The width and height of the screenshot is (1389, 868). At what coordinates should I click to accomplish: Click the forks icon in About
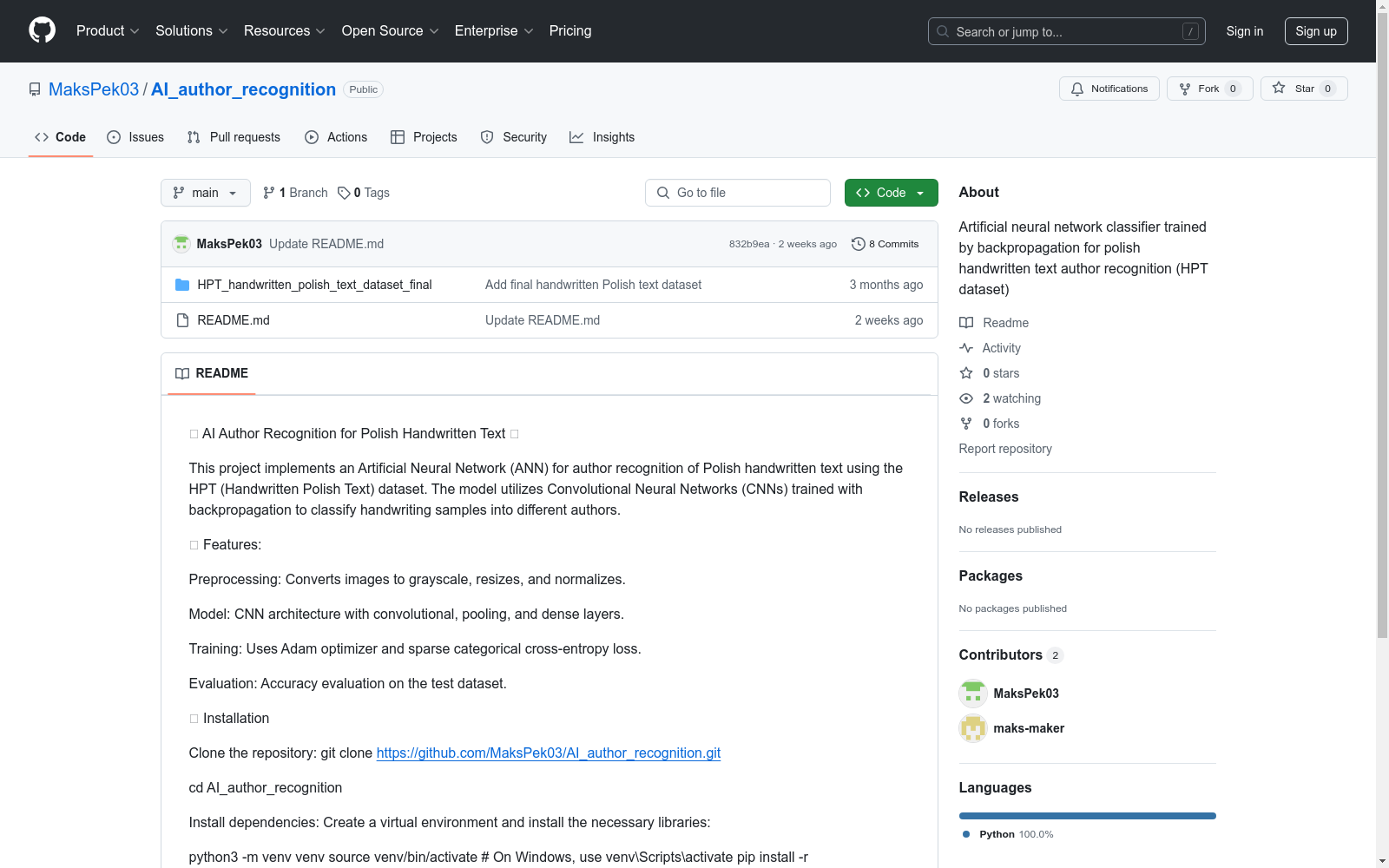coord(966,424)
